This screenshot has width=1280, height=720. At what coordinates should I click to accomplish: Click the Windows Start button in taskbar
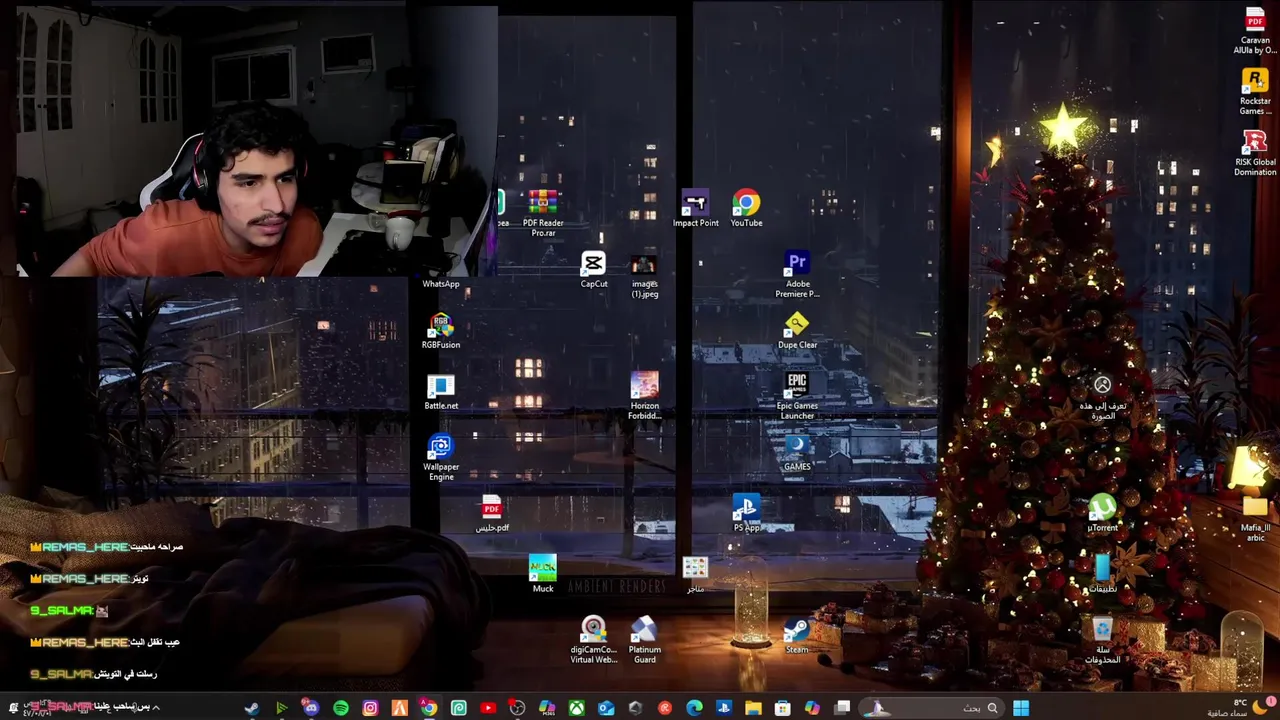pyautogui.click(x=1021, y=708)
